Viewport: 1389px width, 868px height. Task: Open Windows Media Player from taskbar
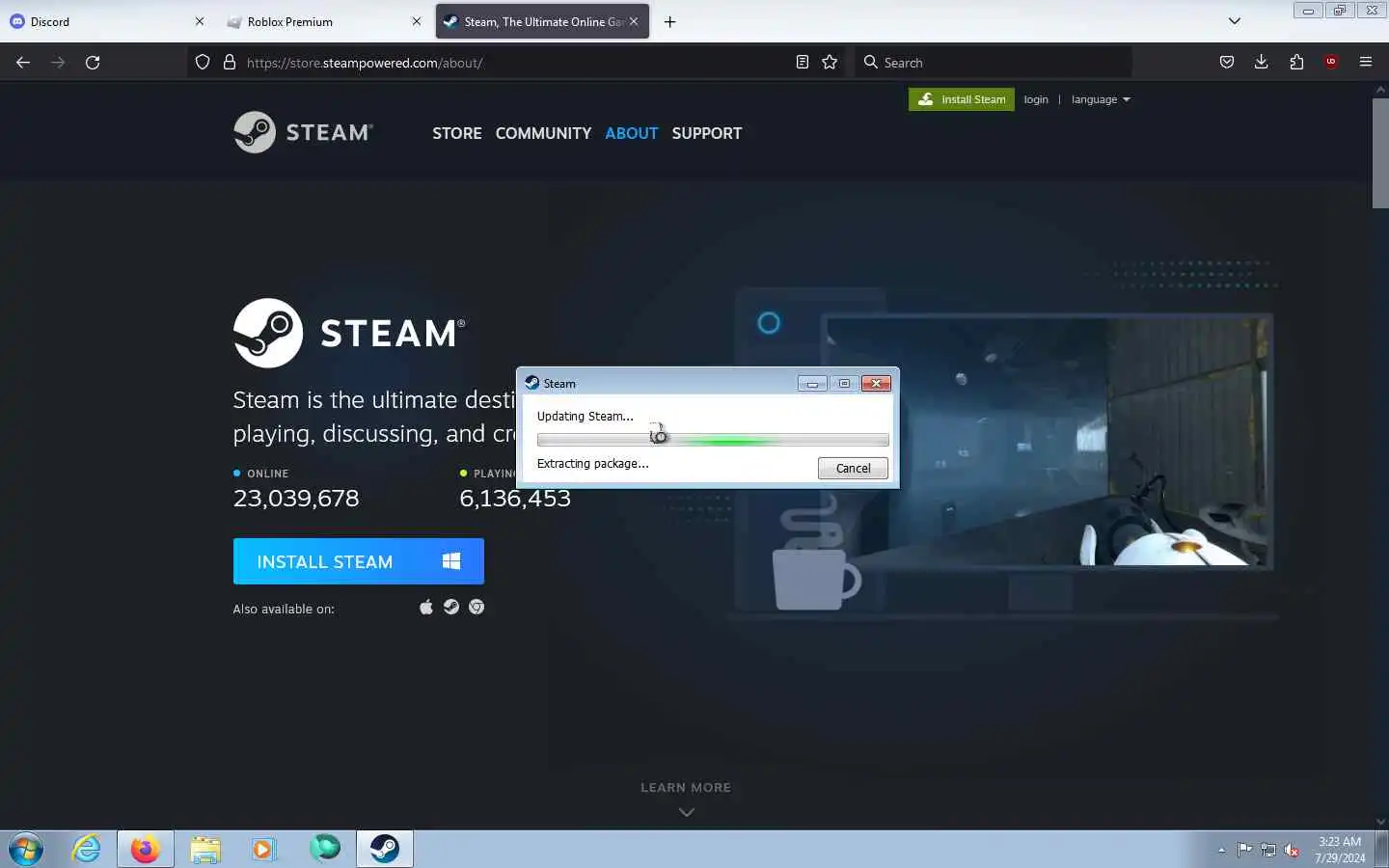[x=263, y=849]
